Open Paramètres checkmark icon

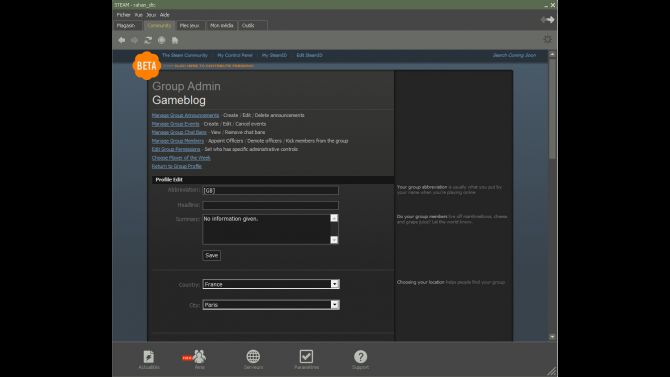(x=306, y=359)
